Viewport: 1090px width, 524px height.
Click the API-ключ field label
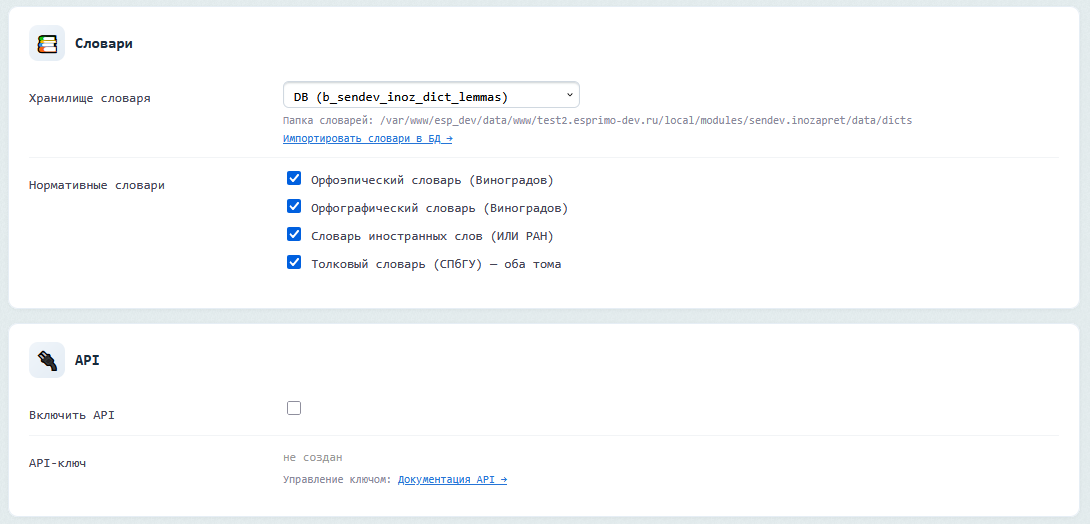(x=57, y=463)
